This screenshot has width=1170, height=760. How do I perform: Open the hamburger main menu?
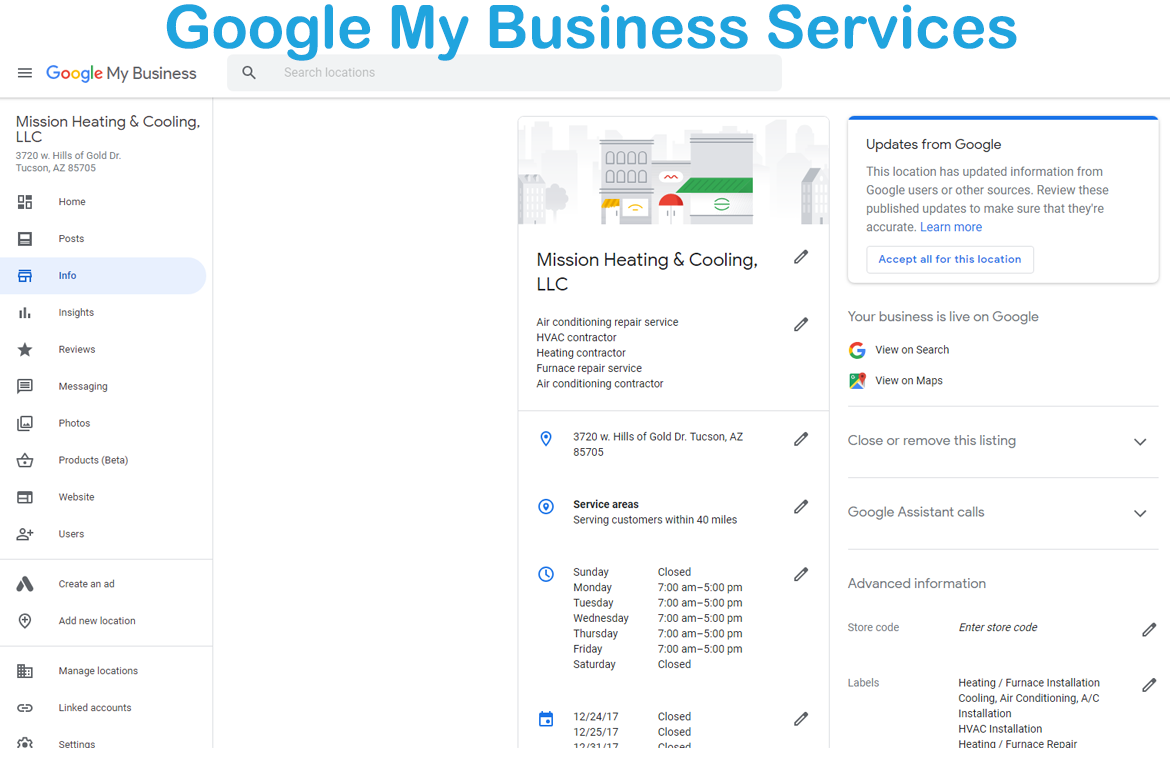[x=25, y=73]
